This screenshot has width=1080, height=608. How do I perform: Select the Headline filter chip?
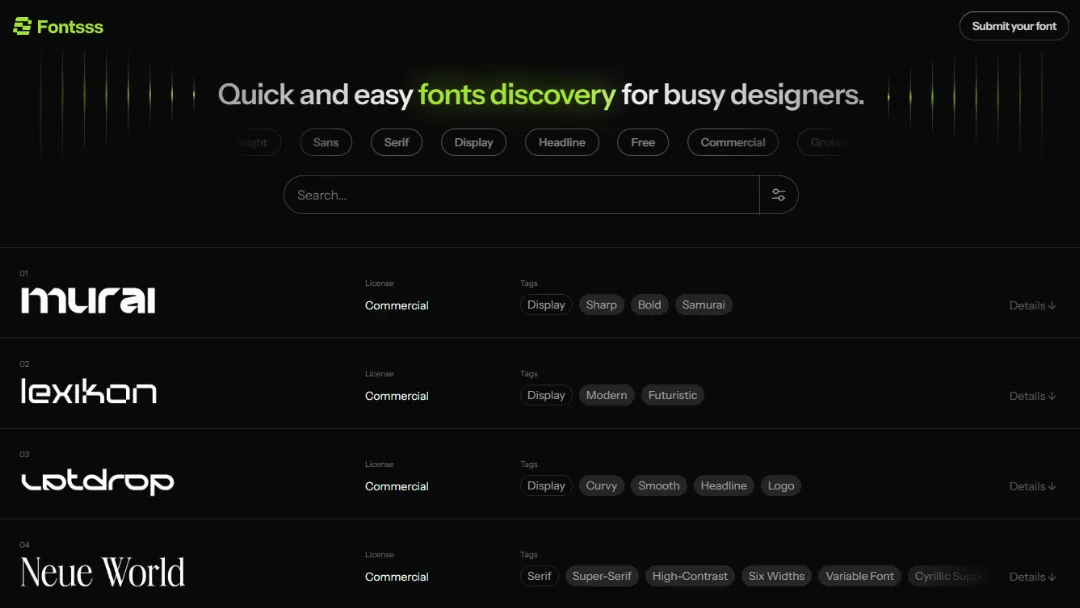tap(562, 142)
